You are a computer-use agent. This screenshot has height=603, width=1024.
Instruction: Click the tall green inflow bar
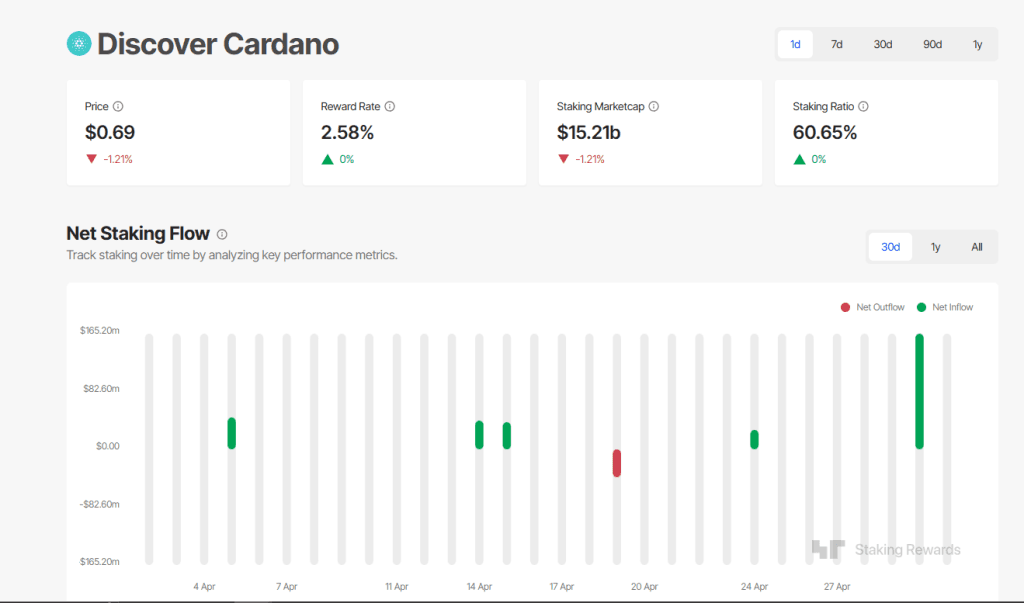[920, 391]
